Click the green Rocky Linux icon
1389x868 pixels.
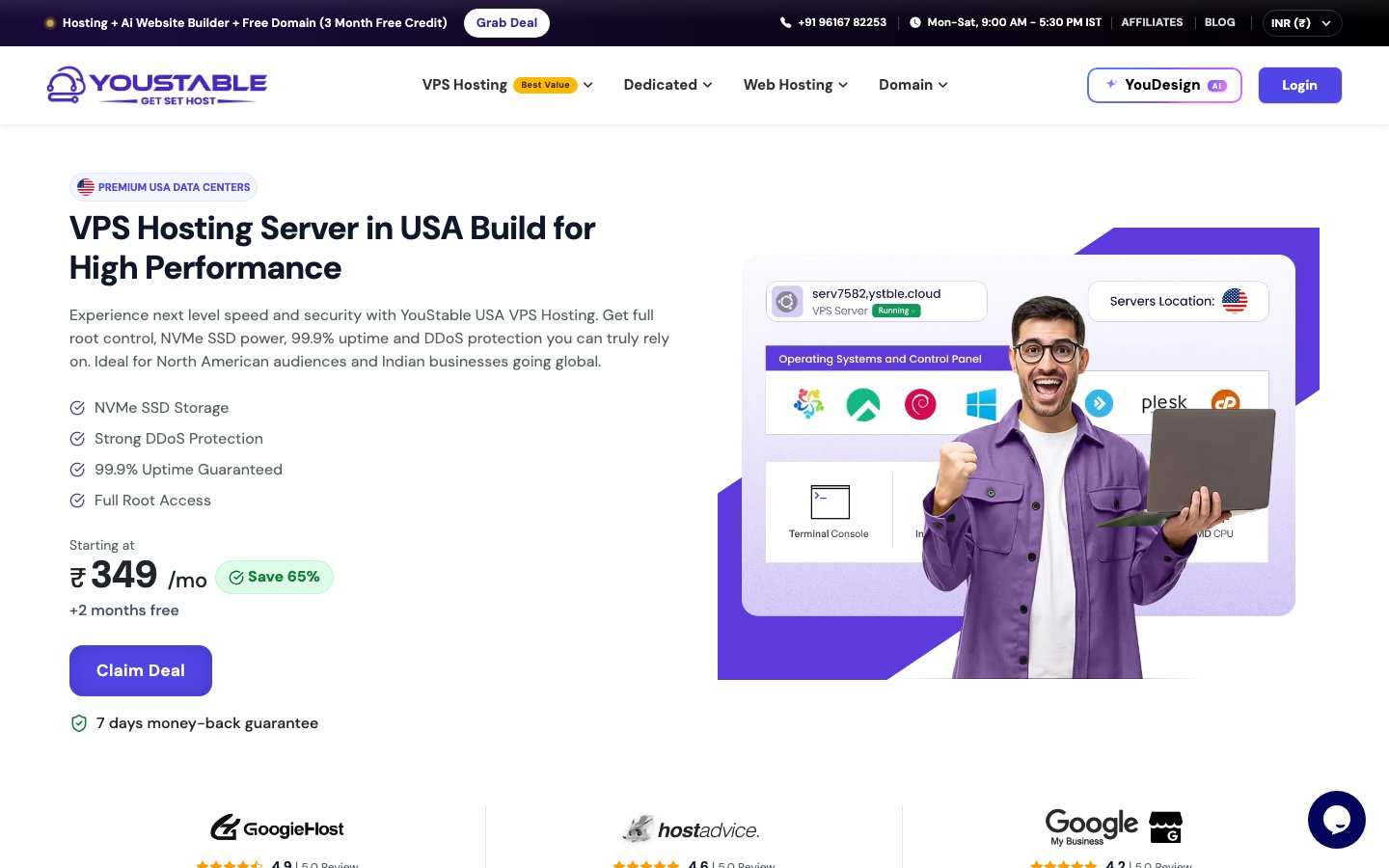pos(863,404)
